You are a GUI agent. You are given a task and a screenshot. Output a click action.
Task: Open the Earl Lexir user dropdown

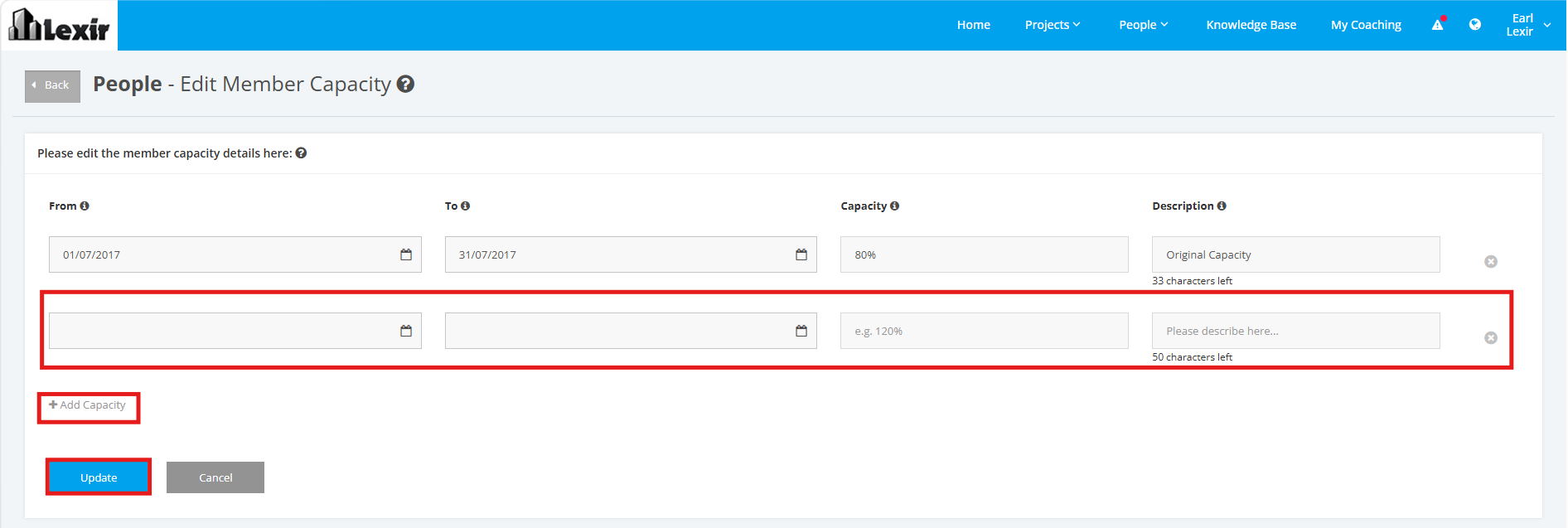coord(1529,25)
